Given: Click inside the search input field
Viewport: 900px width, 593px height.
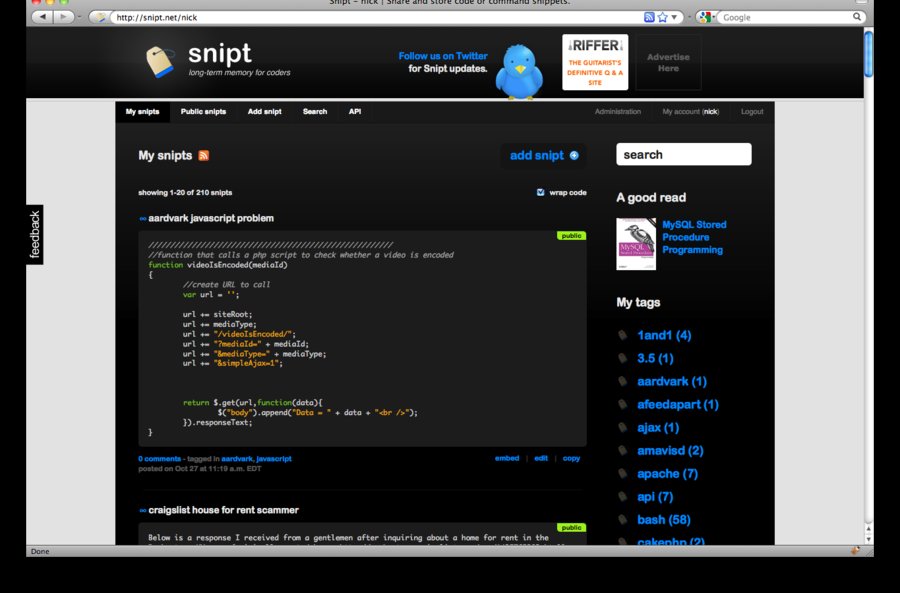Looking at the screenshot, I should 683,154.
